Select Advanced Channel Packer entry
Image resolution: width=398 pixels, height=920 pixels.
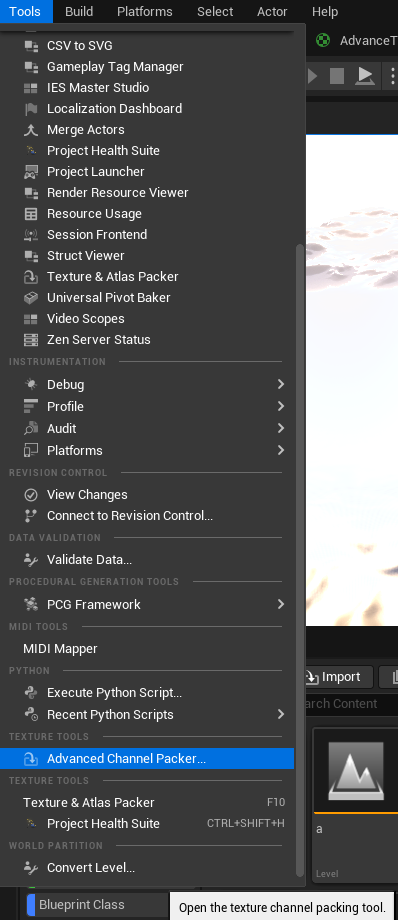tap(147, 759)
